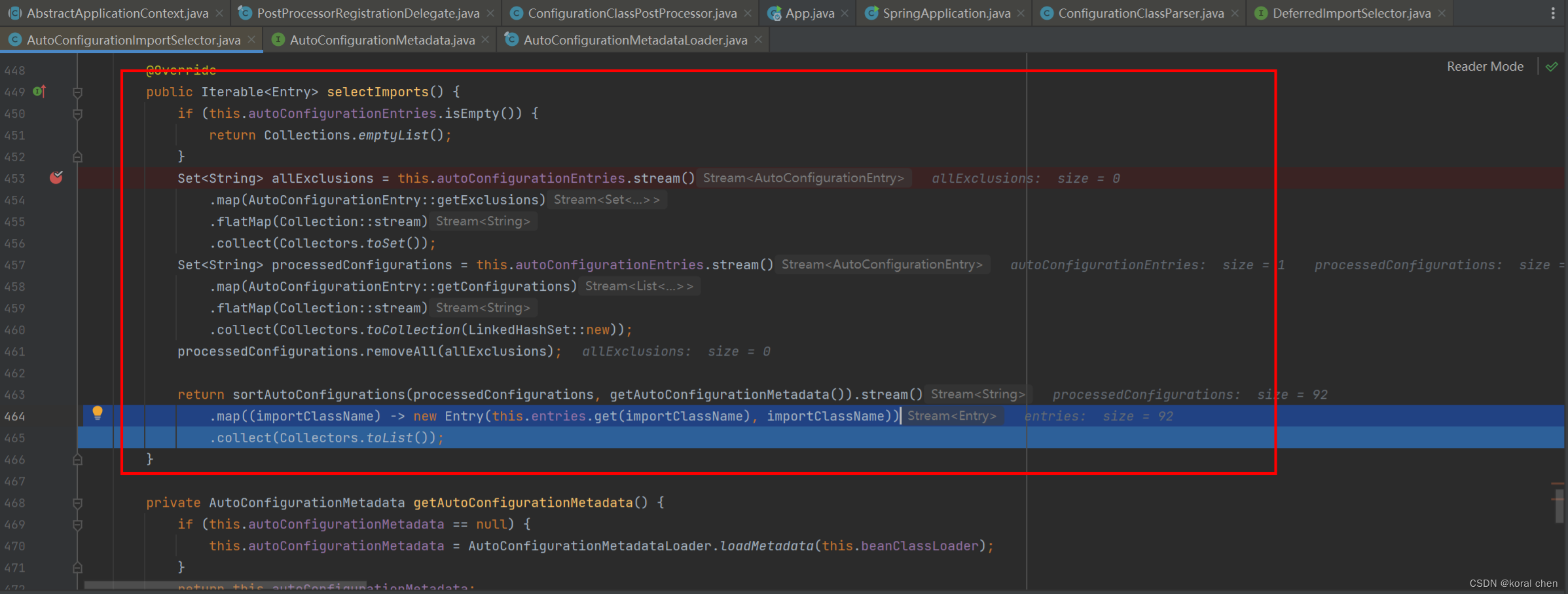Click 'allExclusions: size = 0' on line 461

point(676,351)
